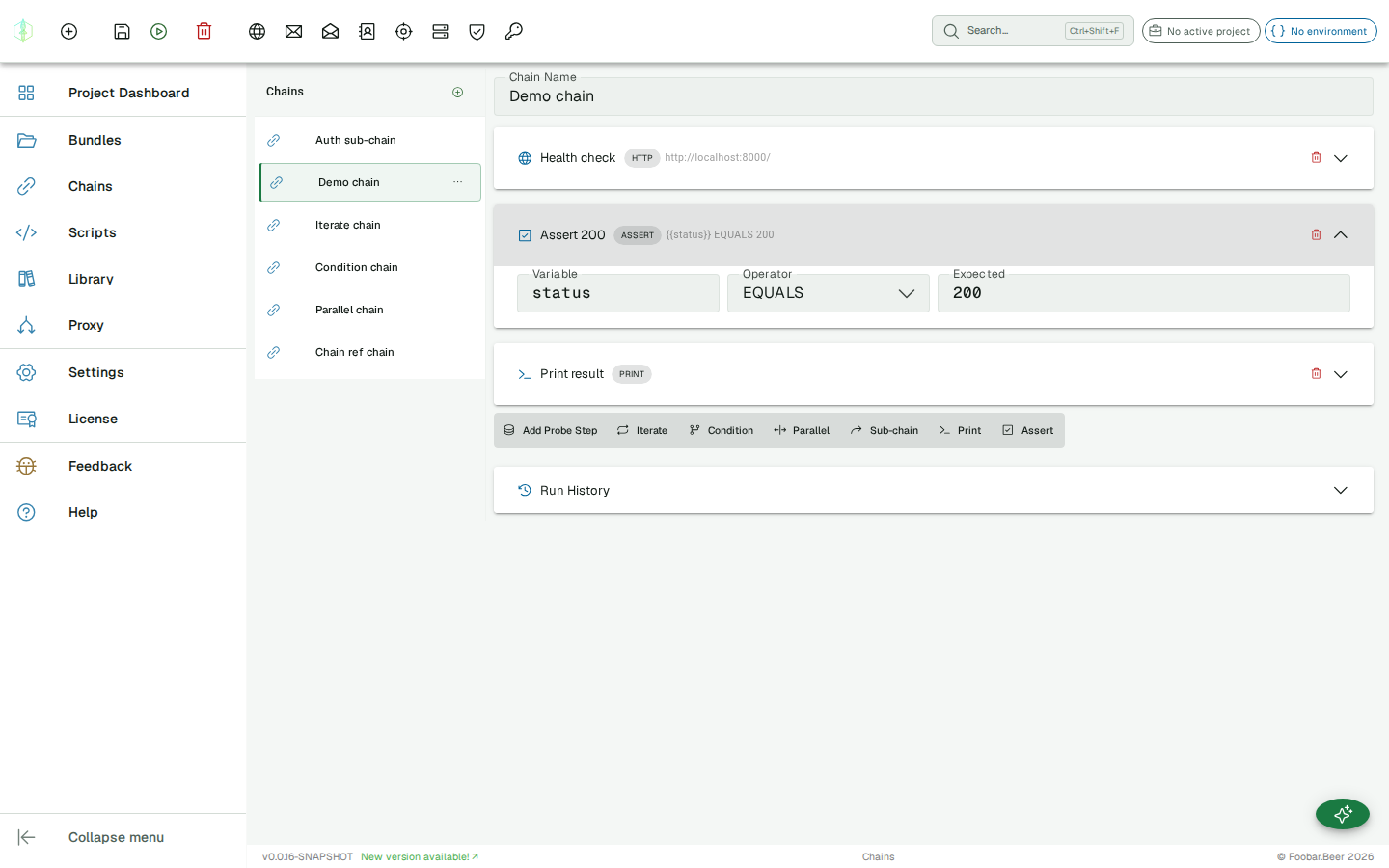Click the Search box
The image size is (1389, 868).
(1032, 31)
